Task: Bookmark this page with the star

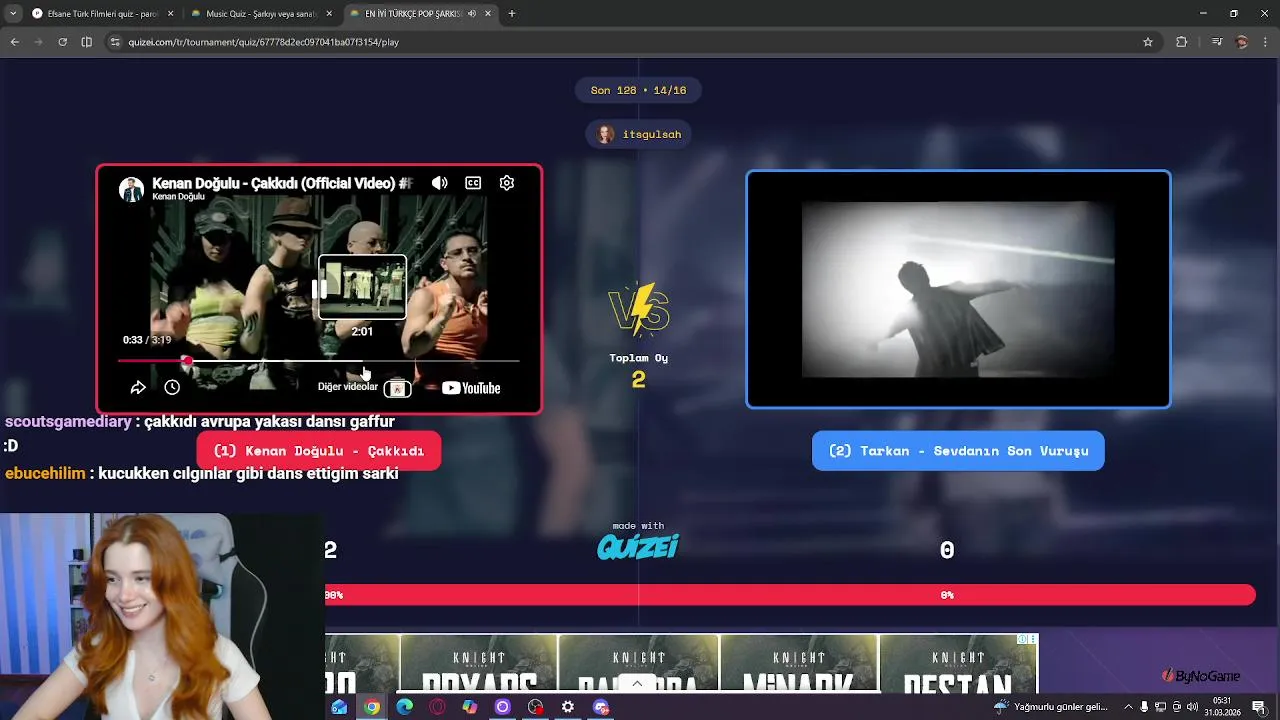Action: tap(1148, 42)
